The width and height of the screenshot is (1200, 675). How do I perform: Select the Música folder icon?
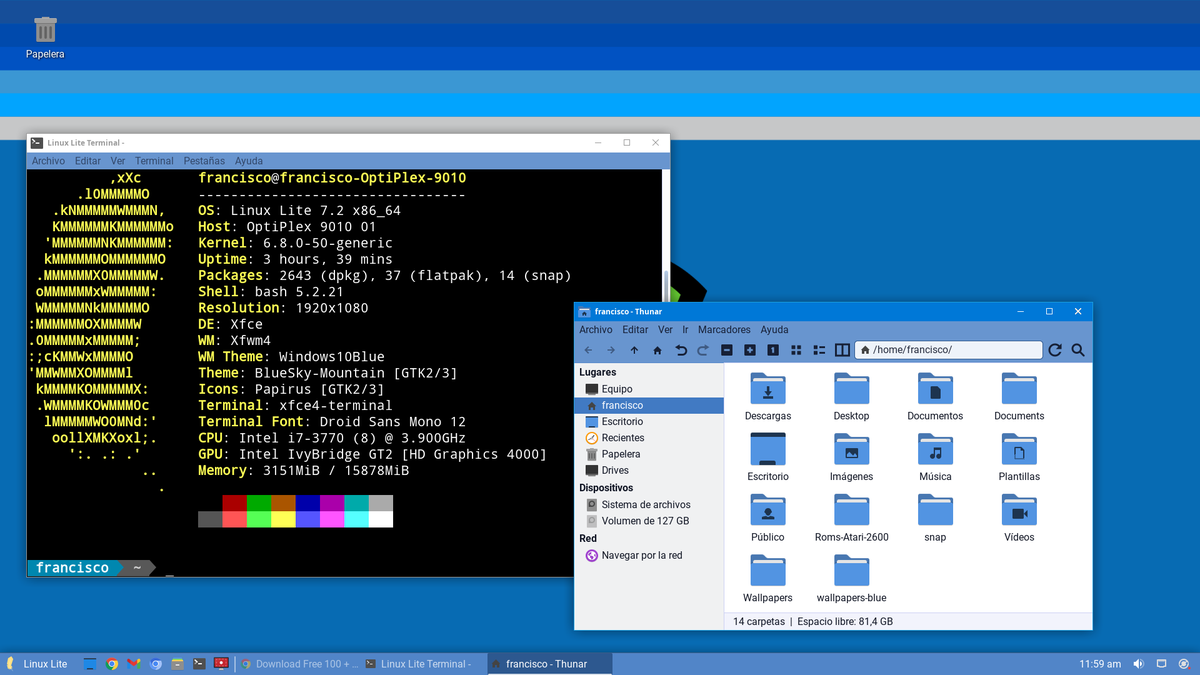(x=935, y=449)
